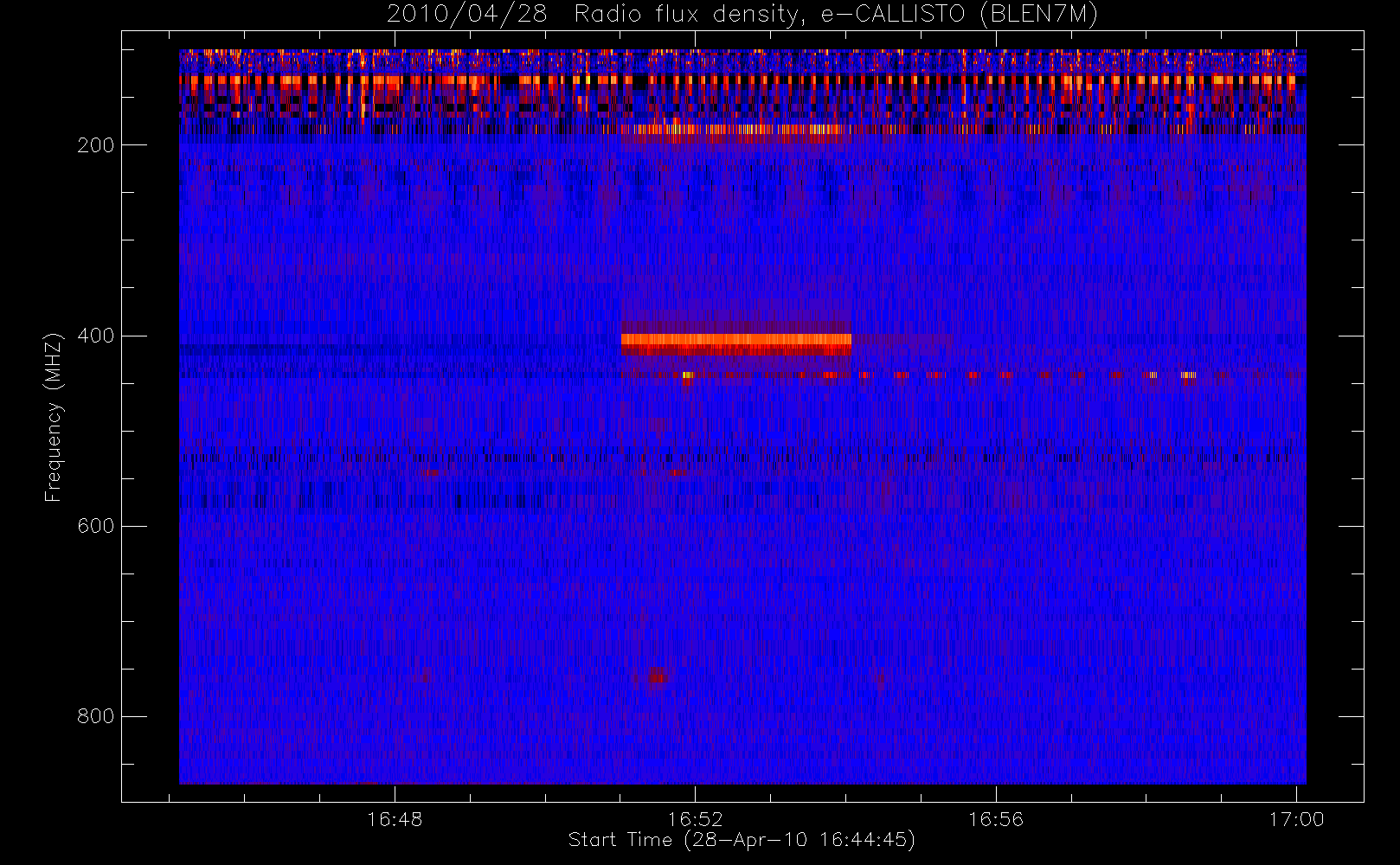The image size is (1400, 865).
Task: Click the 16:48 time tick label
Action: pyautogui.click(x=395, y=819)
